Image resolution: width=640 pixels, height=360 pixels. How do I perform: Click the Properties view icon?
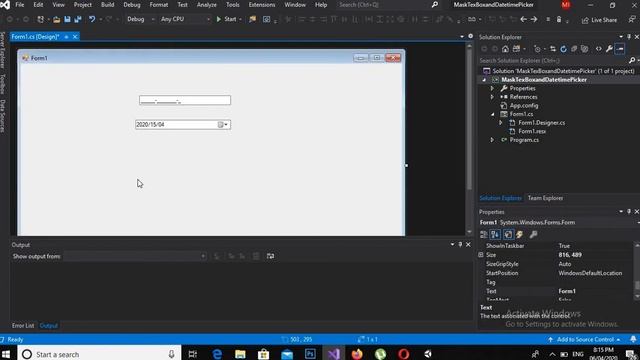coord(508,234)
